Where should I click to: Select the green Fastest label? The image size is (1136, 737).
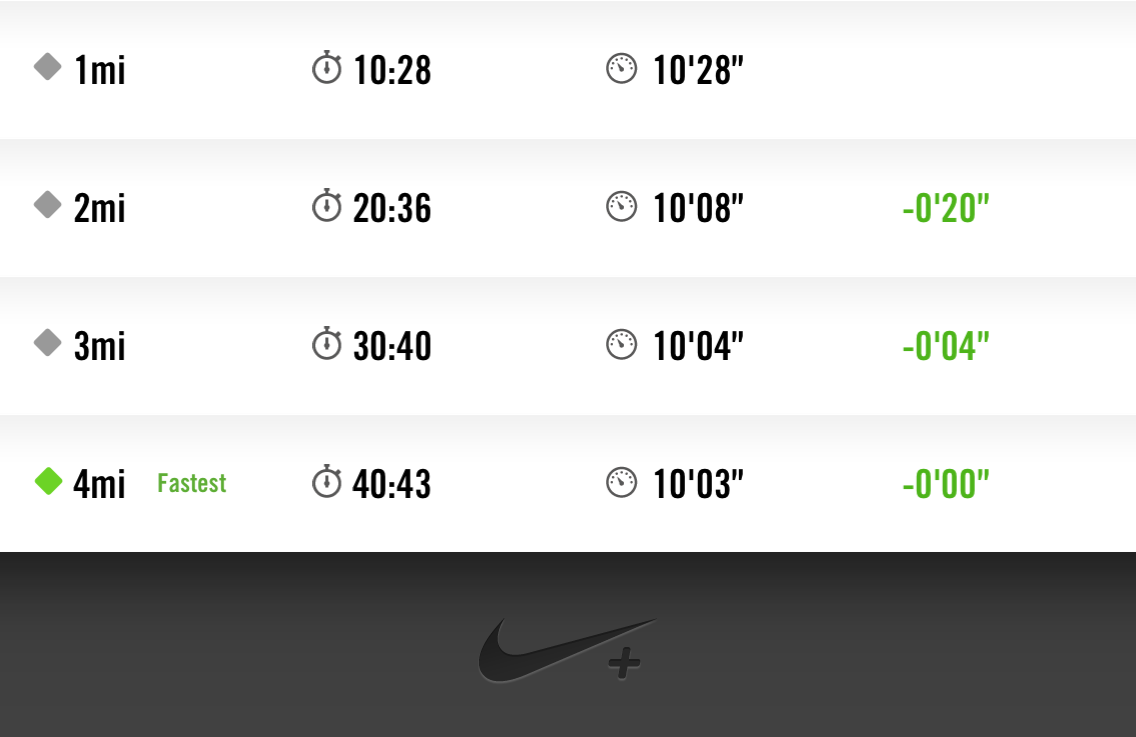point(192,484)
